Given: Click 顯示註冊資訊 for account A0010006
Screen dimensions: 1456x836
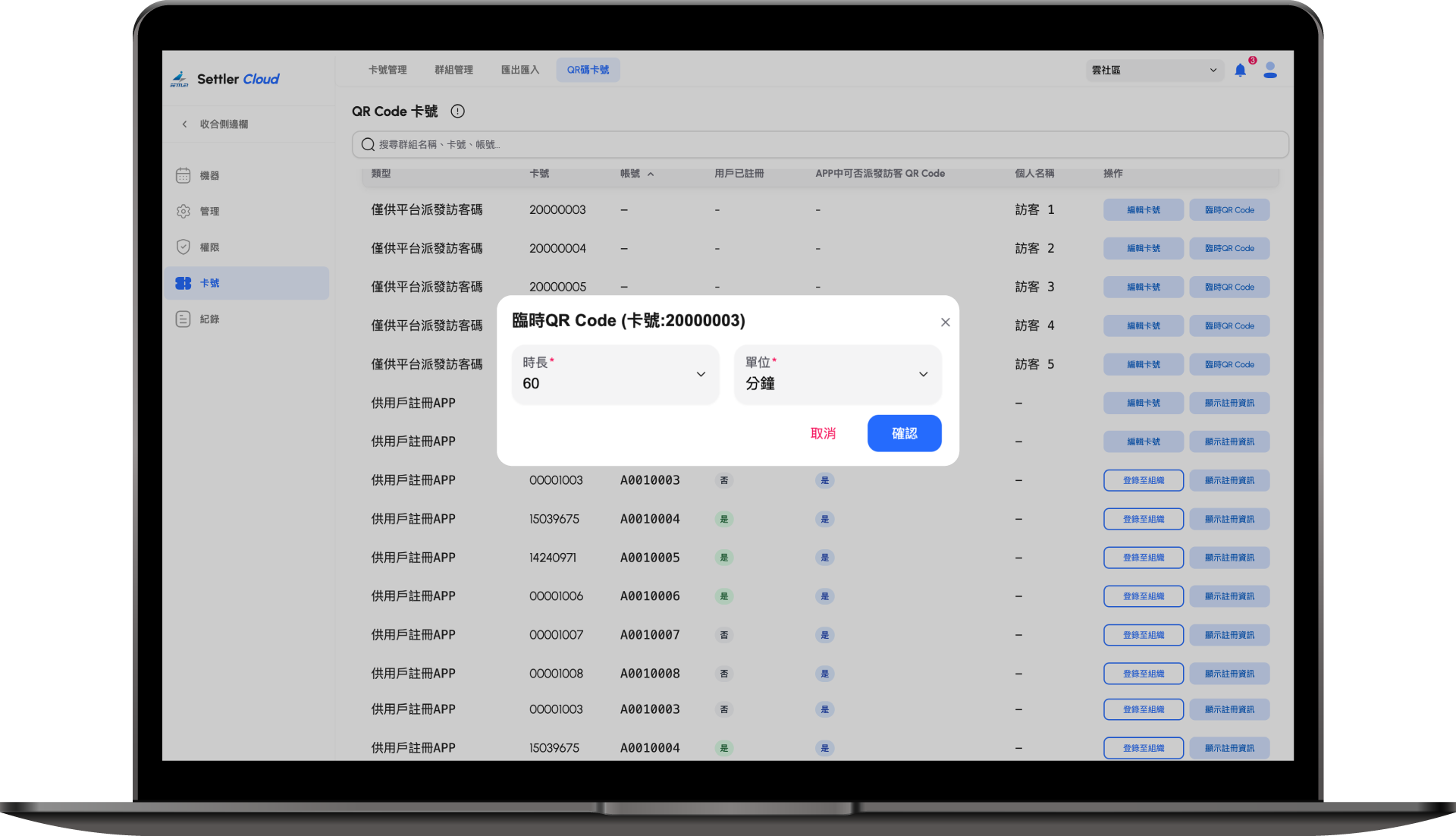Looking at the screenshot, I should pos(1229,596).
